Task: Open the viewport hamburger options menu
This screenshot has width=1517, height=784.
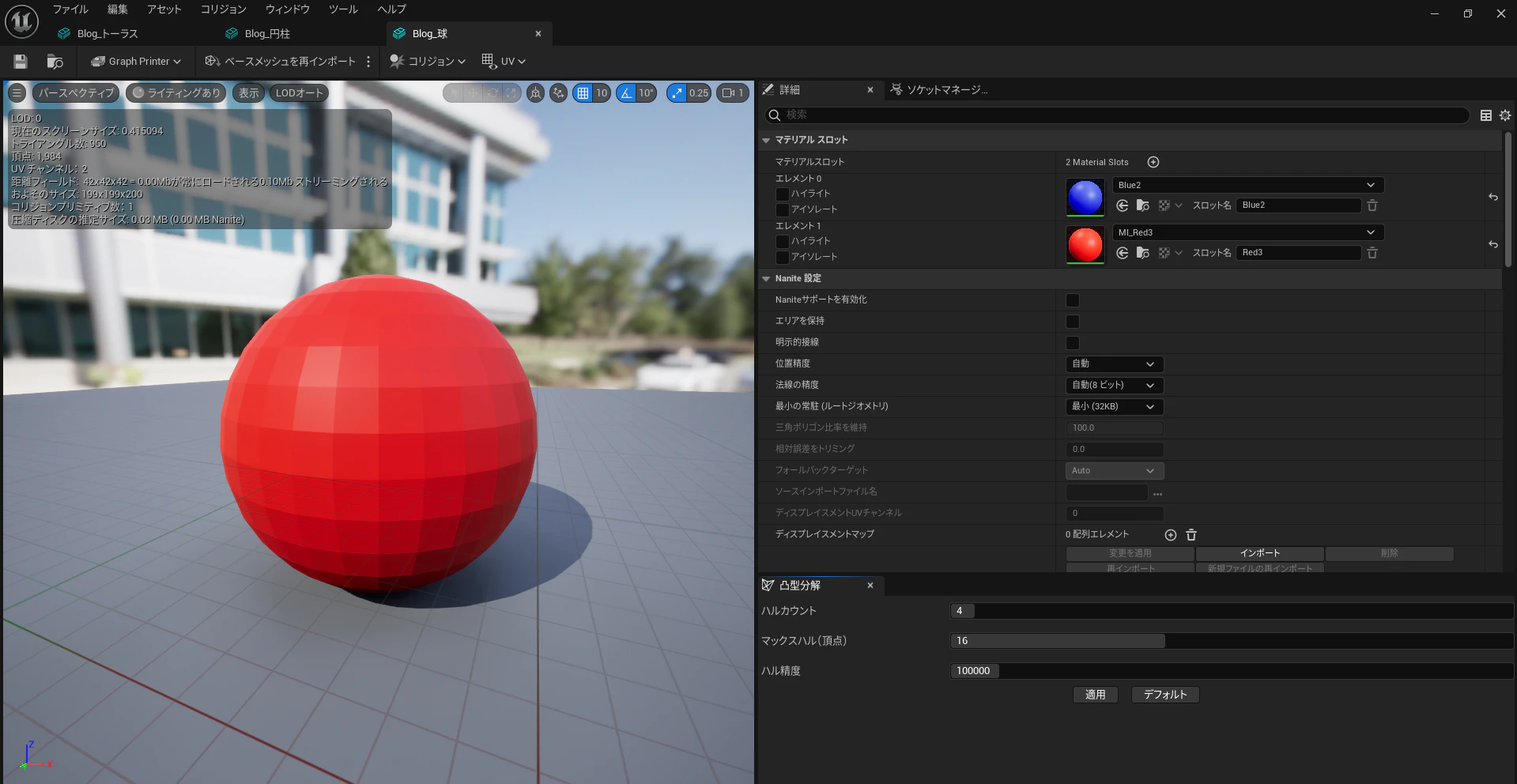Action: [17, 93]
